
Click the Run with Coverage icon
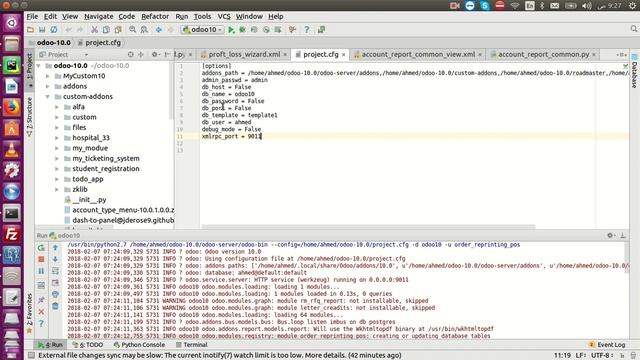(x=254, y=29)
